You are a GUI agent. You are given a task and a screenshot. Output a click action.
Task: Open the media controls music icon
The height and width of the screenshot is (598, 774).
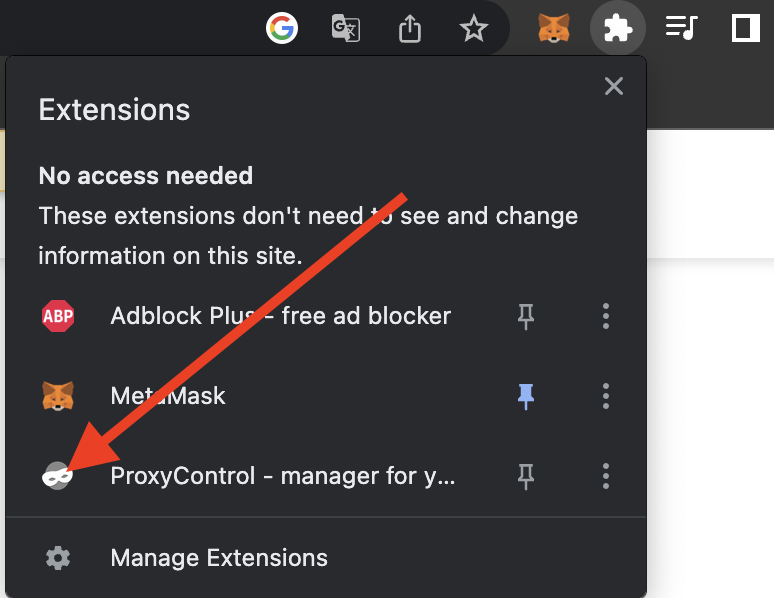(x=682, y=27)
